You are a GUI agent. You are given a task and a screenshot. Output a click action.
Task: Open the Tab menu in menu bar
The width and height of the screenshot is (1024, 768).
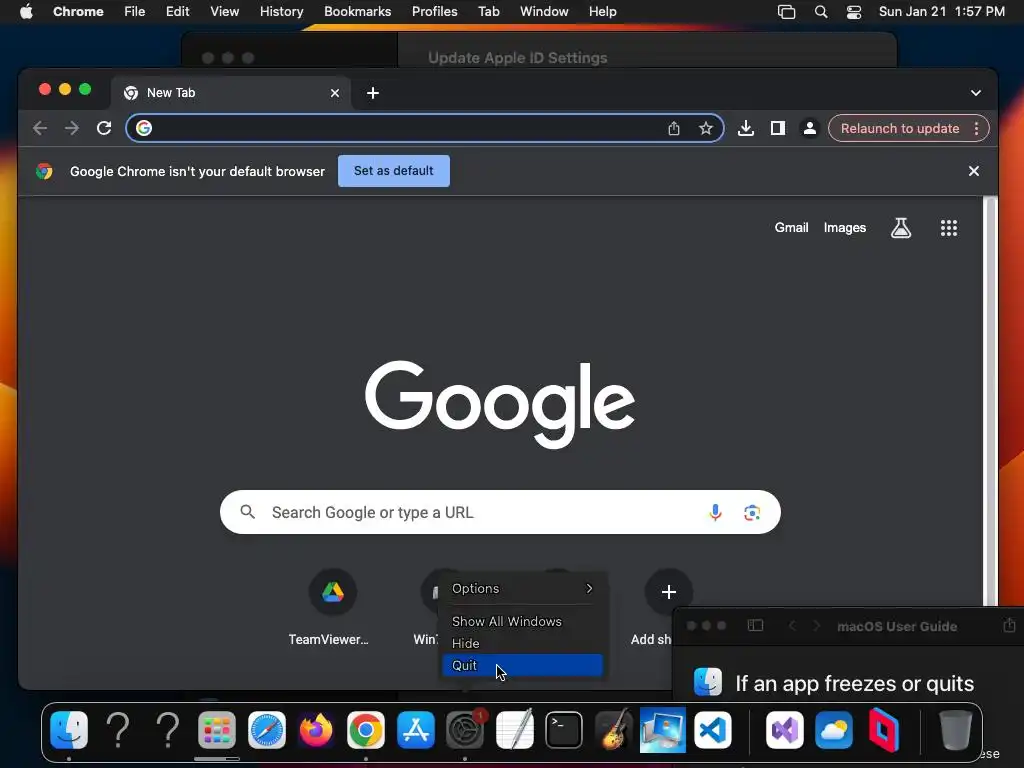tap(488, 12)
